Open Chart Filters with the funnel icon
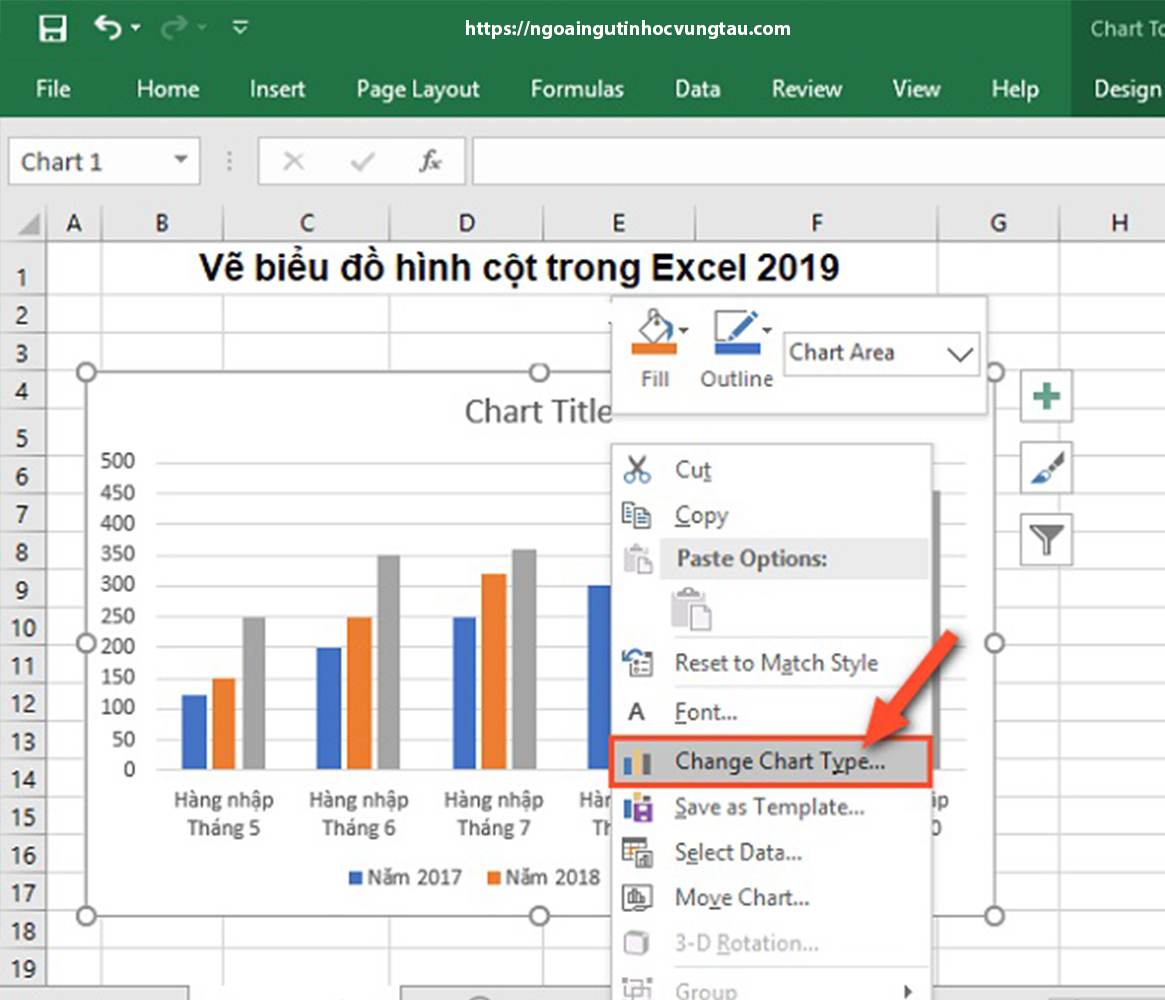This screenshot has height=1000, width=1165. pos(1045,539)
